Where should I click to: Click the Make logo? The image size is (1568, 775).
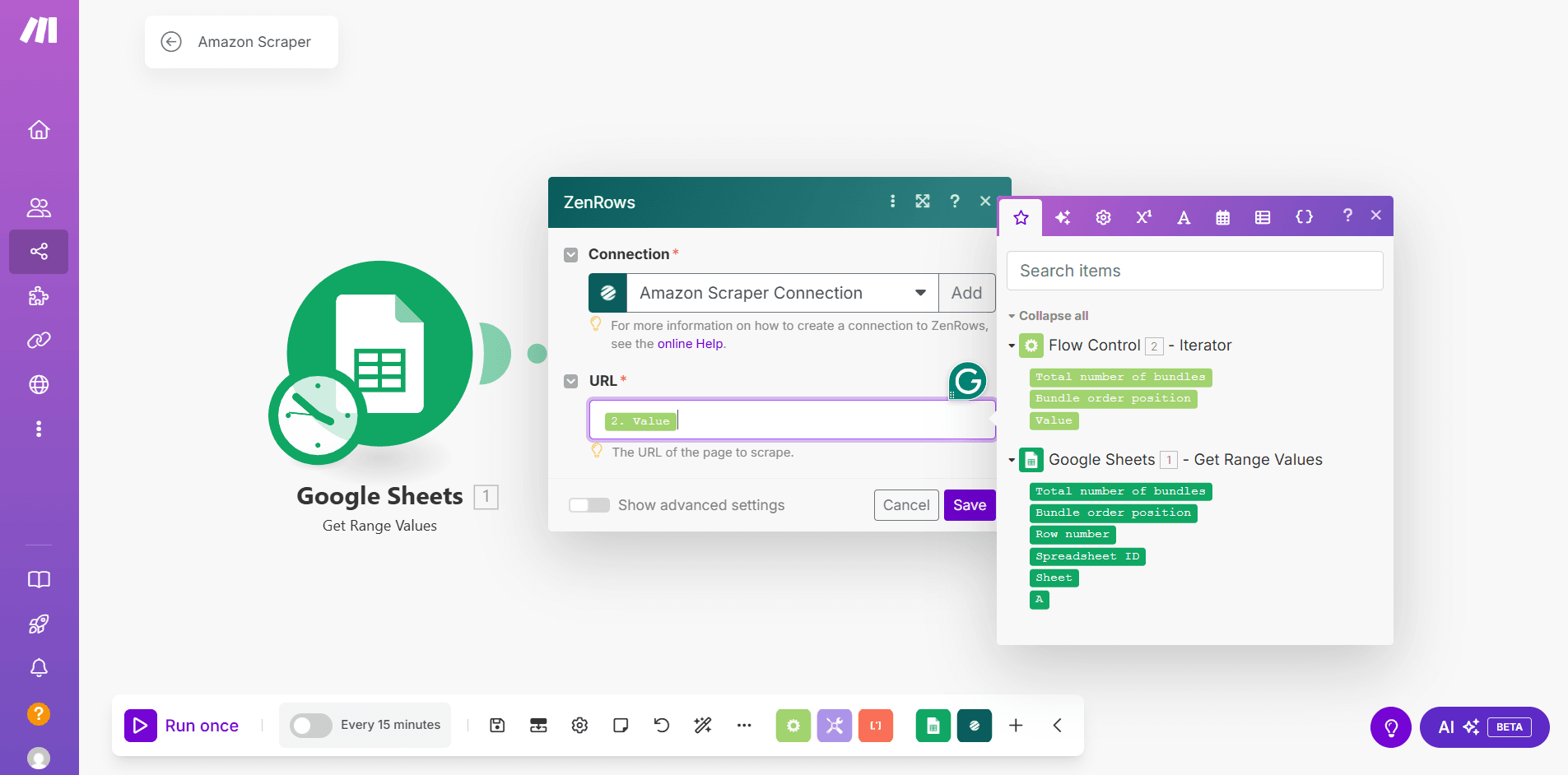39,30
